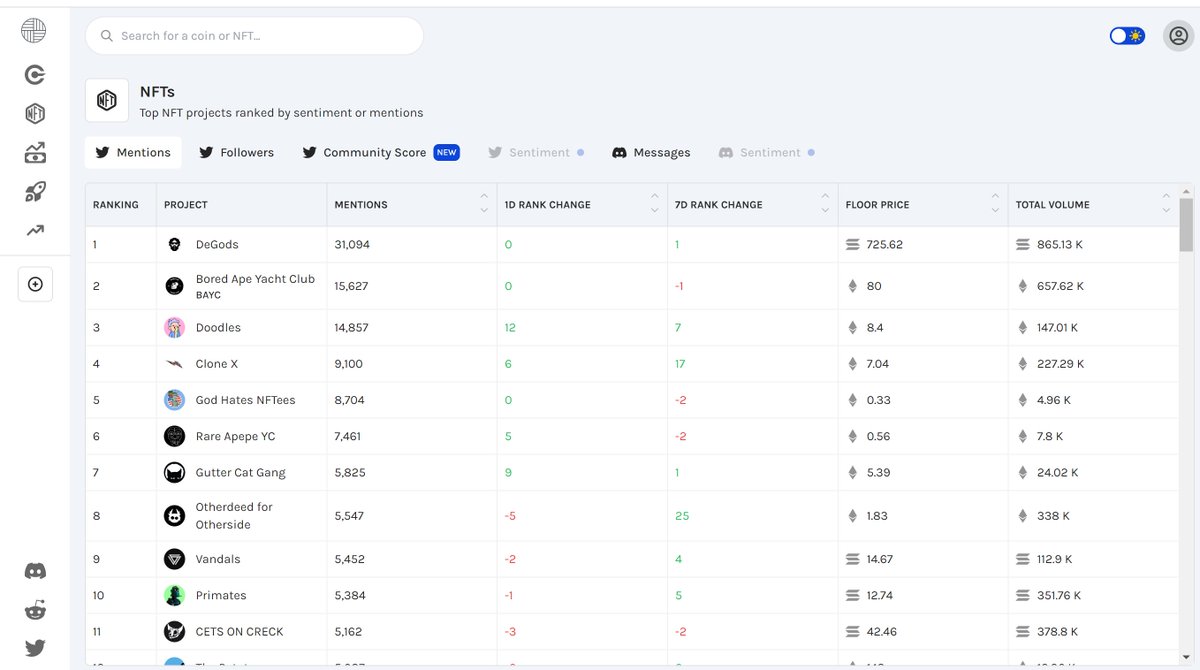Sort by Floor Price column arrows
The image size is (1200, 670).
pos(995,203)
